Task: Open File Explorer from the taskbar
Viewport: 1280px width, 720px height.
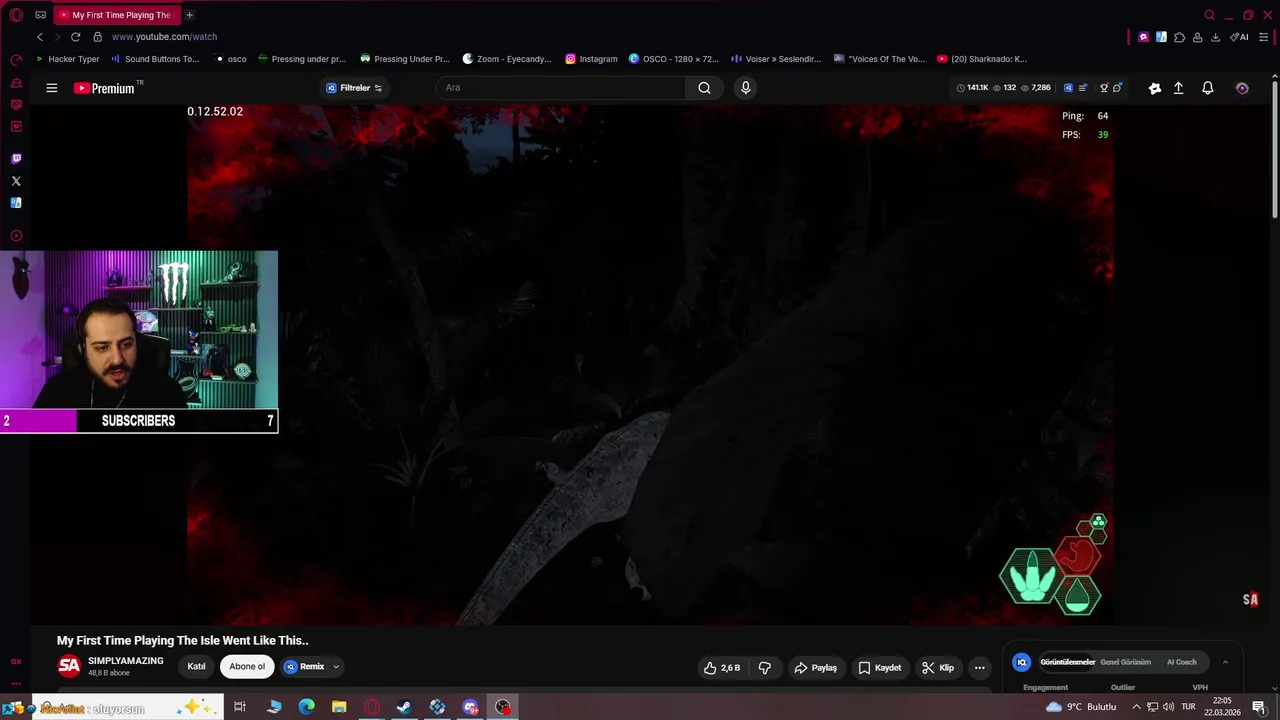Action: click(339, 707)
